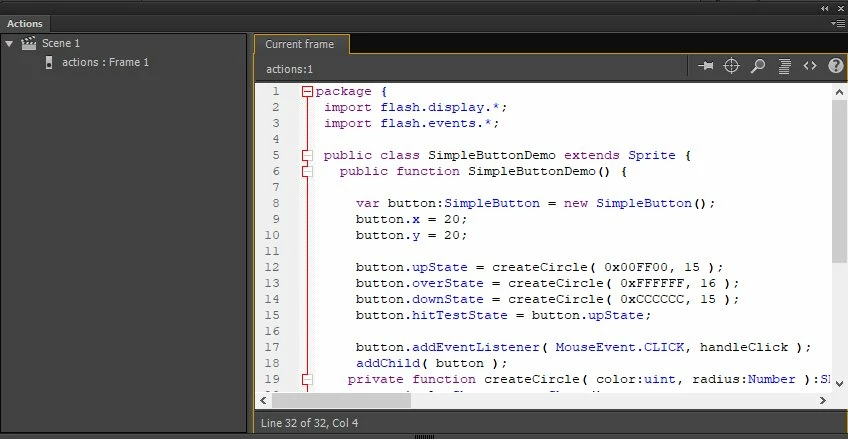Collapse the package code block on line 1

(307, 91)
